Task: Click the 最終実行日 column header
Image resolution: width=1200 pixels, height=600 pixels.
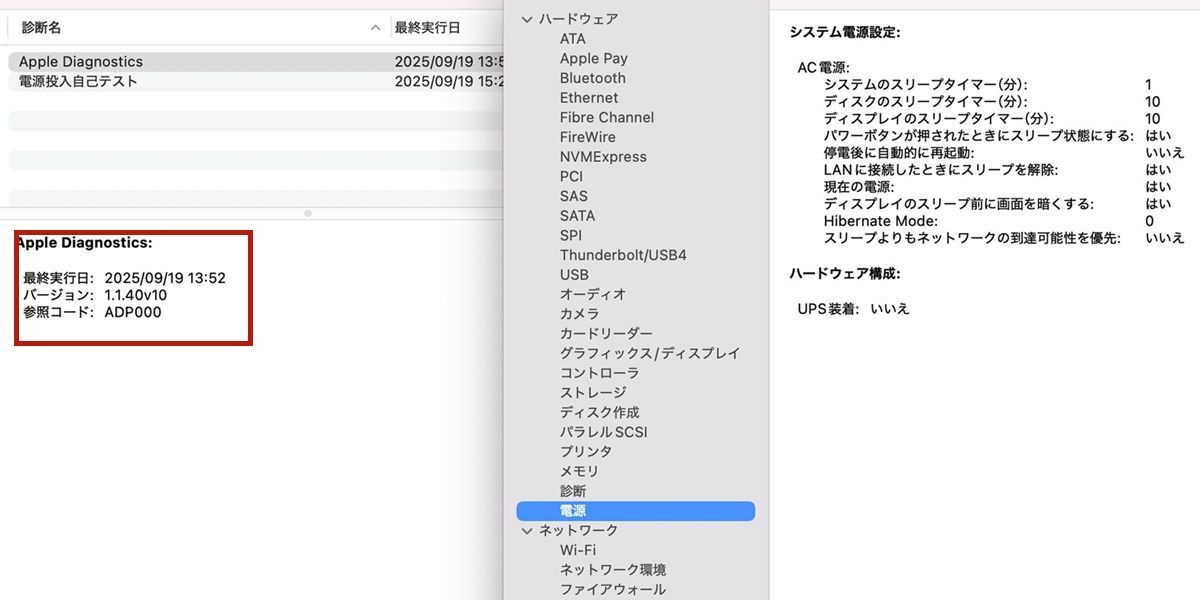Action: pyautogui.click(x=428, y=28)
